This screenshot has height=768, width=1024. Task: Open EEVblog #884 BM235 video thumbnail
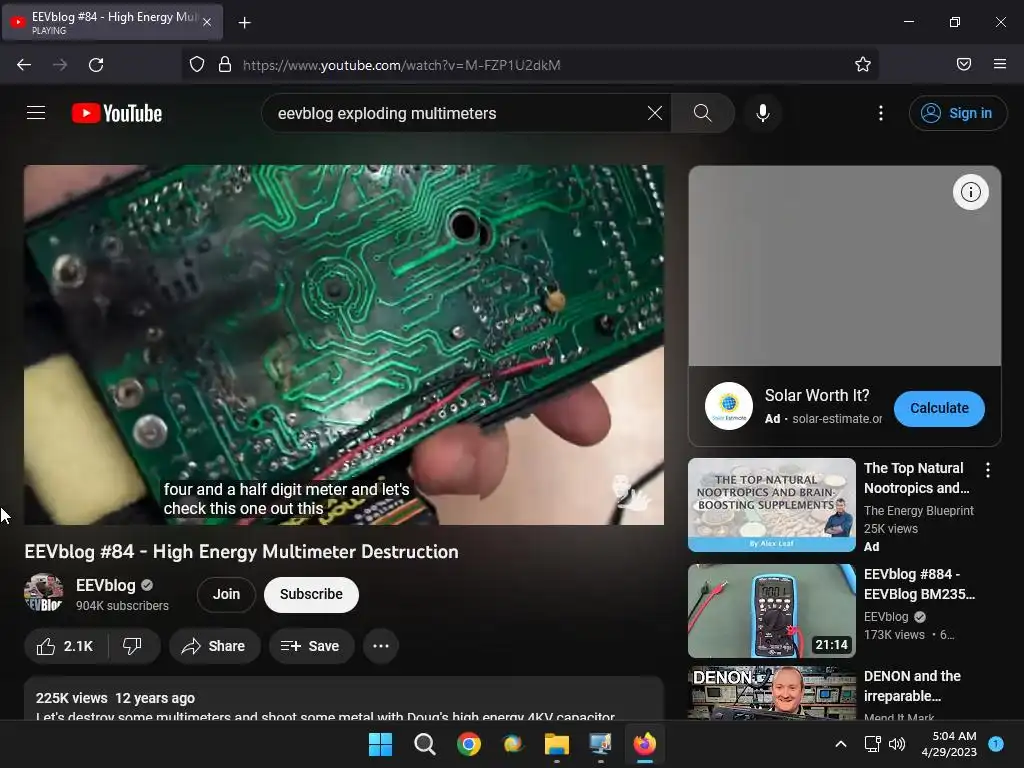pos(771,611)
